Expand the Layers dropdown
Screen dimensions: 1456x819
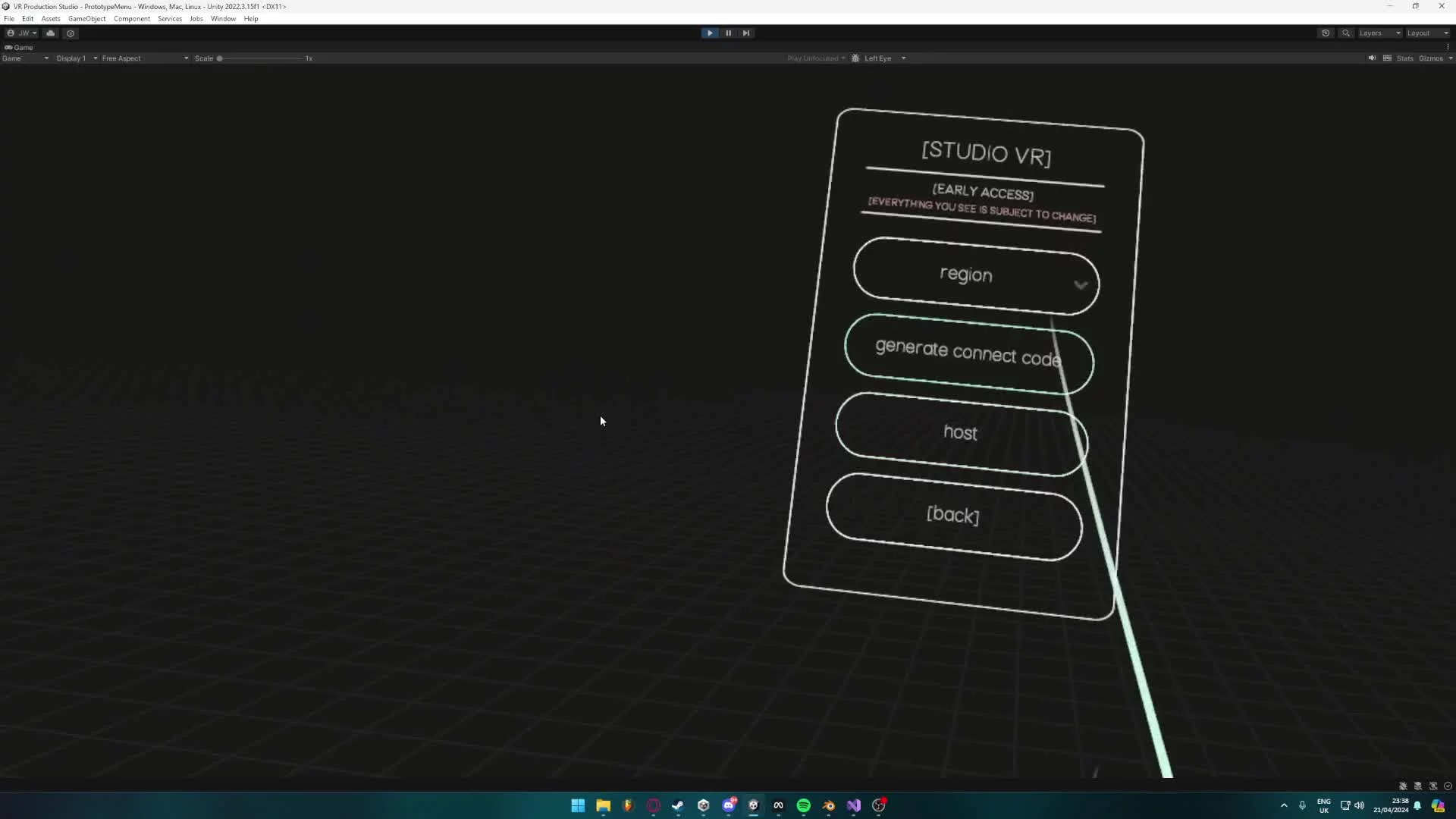[x=1379, y=33]
